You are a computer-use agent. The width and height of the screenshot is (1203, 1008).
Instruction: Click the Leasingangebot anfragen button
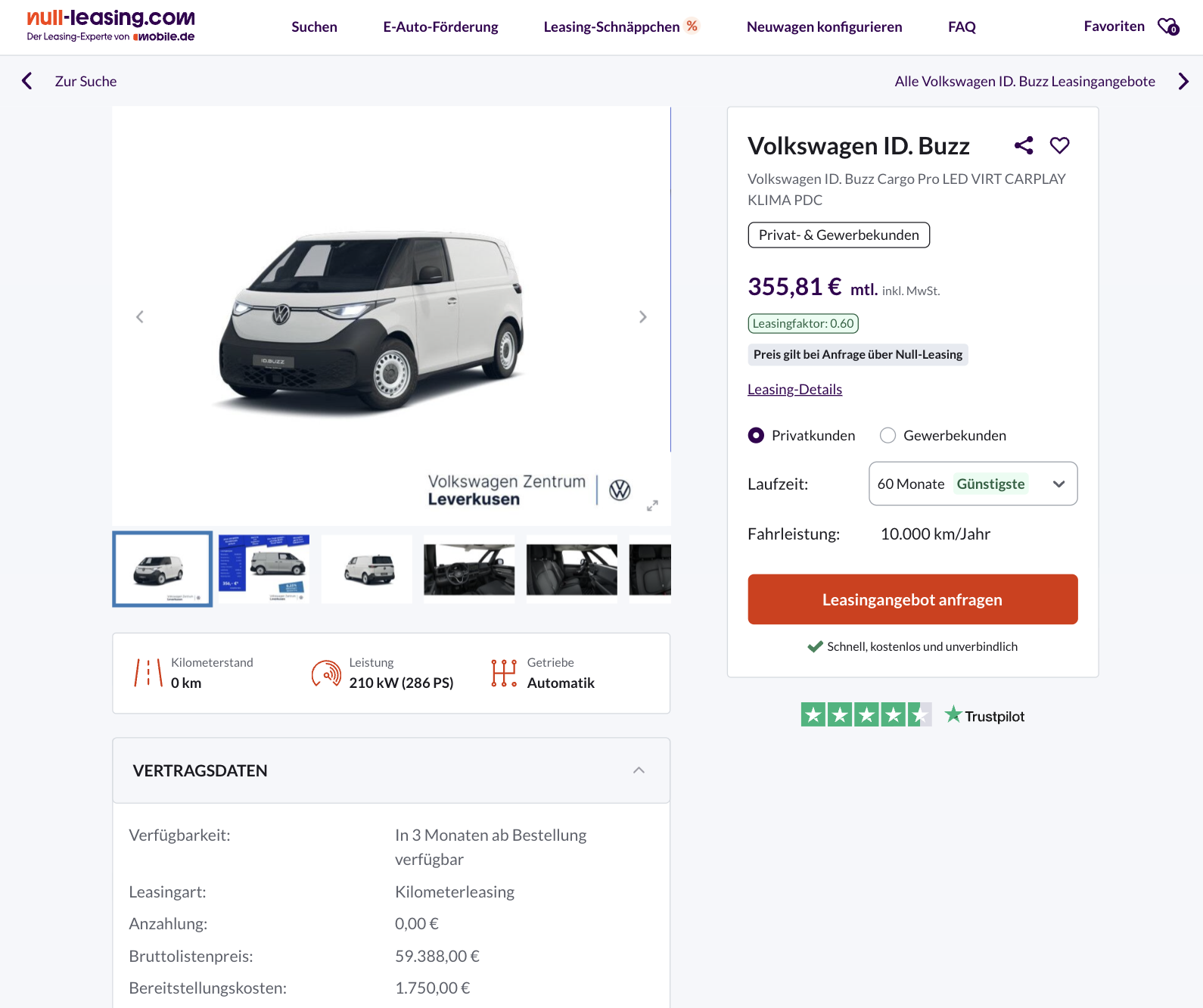coord(912,599)
